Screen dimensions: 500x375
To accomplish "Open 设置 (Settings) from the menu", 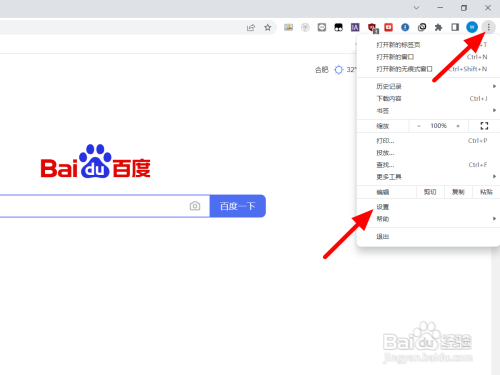I will (x=428, y=207).
